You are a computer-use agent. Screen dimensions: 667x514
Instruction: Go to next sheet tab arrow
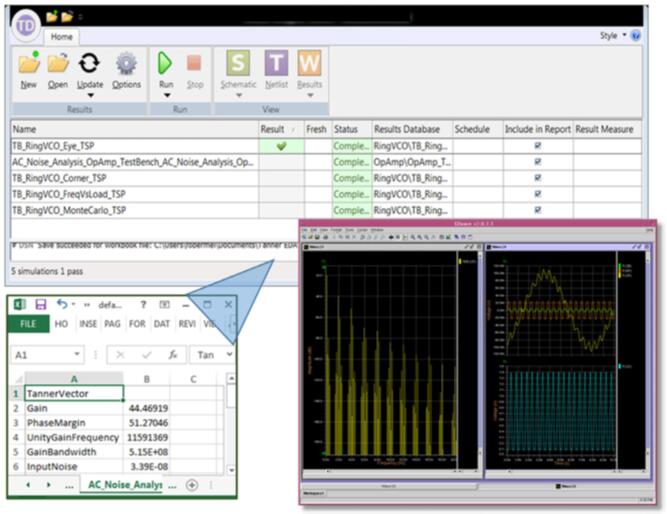(48, 485)
